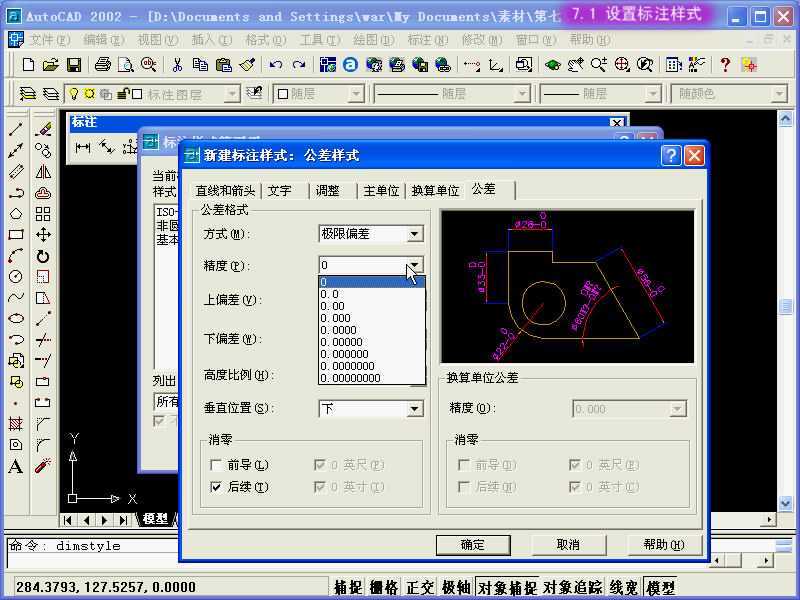Viewport: 800px width, 600px height.
Task: Select the Polygon draw tool
Action: coord(15,214)
